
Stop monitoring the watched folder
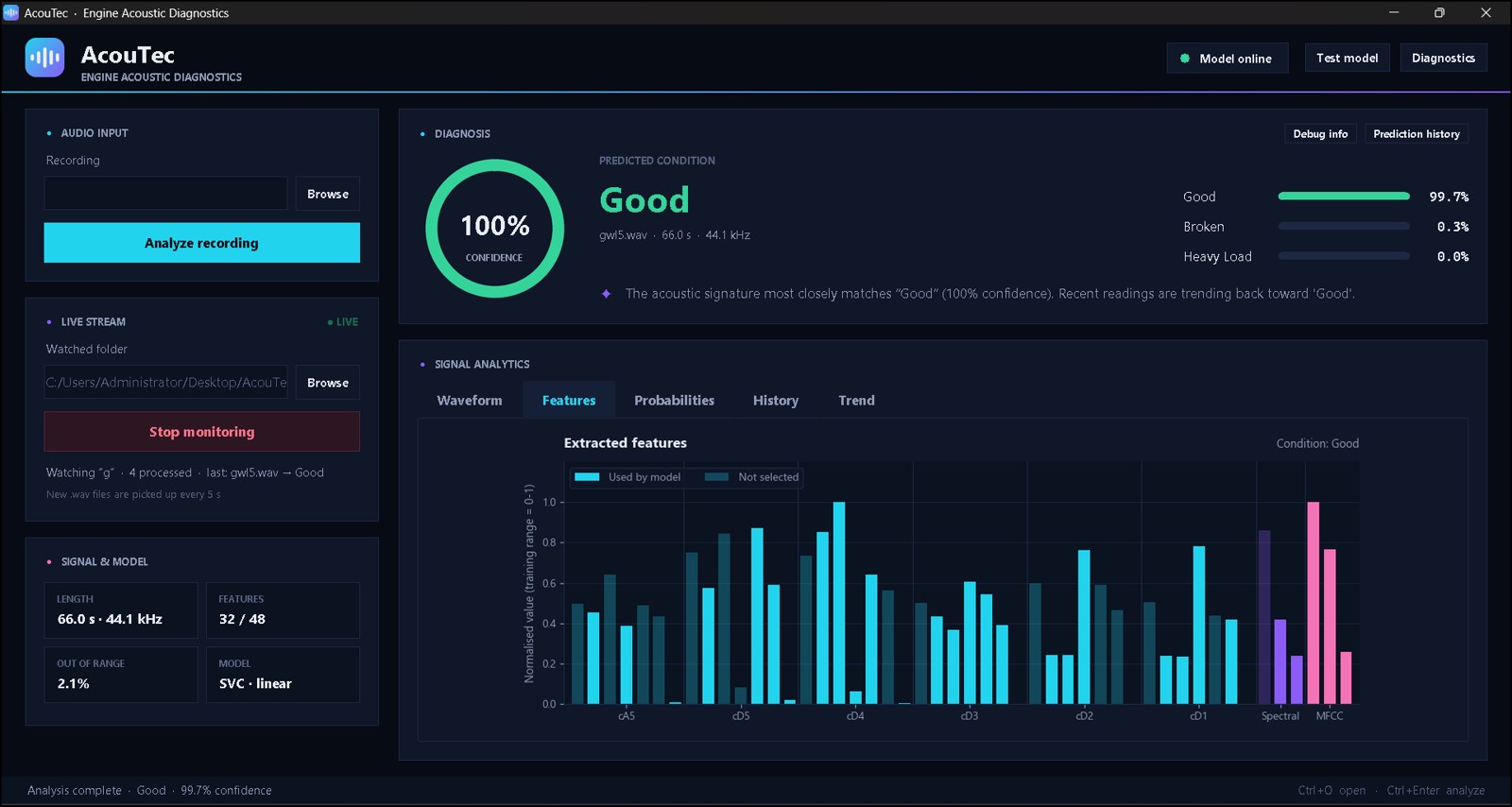coord(201,432)
